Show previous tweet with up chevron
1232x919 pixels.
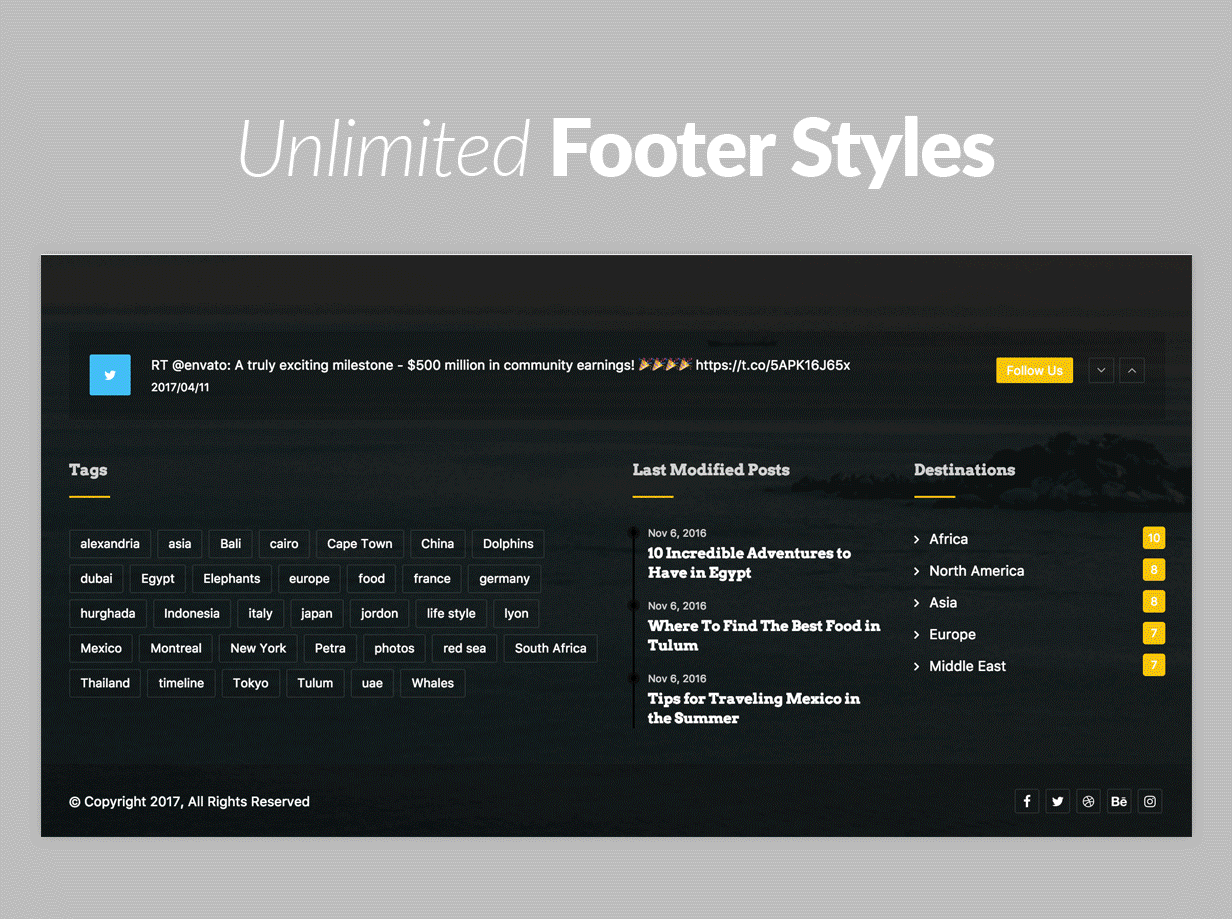tap(1132, 370)
